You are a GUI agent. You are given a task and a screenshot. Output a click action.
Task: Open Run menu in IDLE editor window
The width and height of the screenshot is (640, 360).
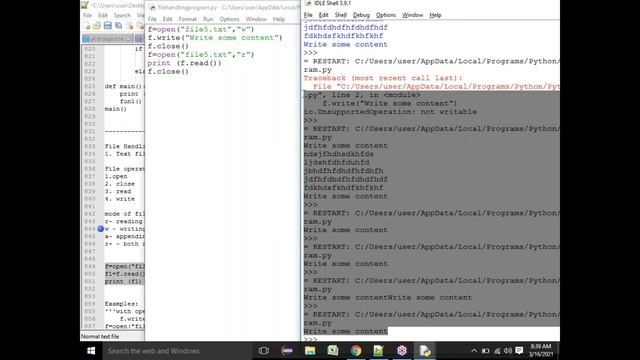tap(208, 19)
